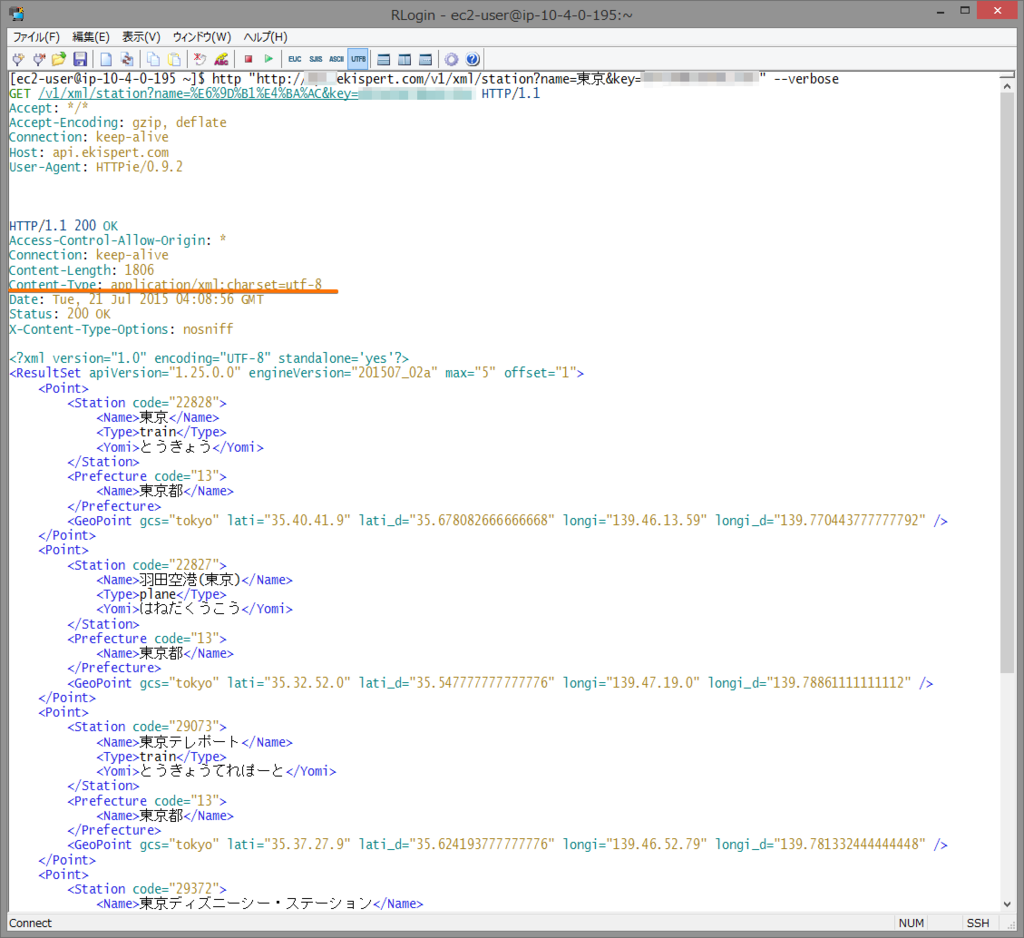Click the ABC highlighter toolbar icon
This screenshot has height=938, width=1024.
(221, 59)
